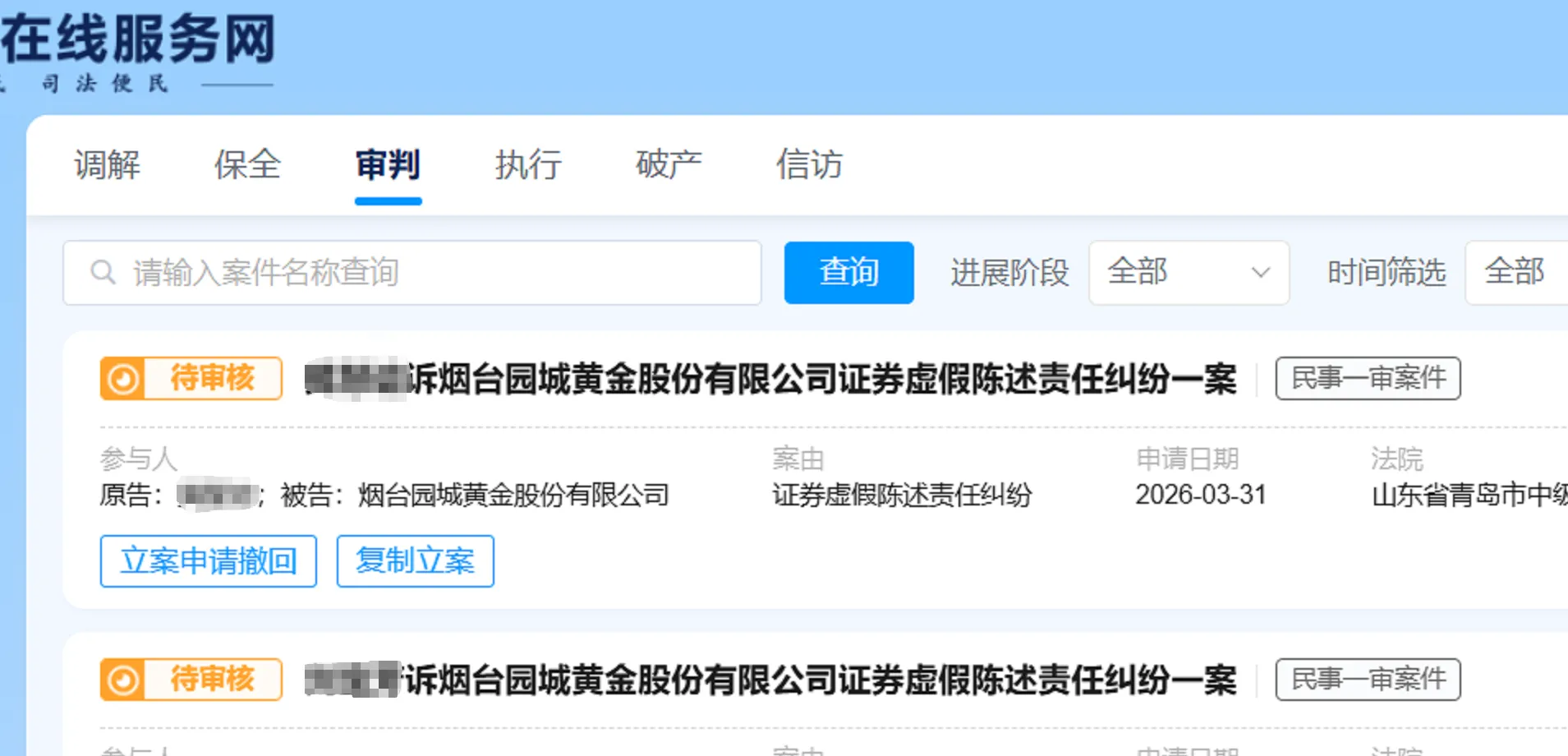Open the 保全 tab
This screenshot has height=756, width=1568.
coord(247,164)
